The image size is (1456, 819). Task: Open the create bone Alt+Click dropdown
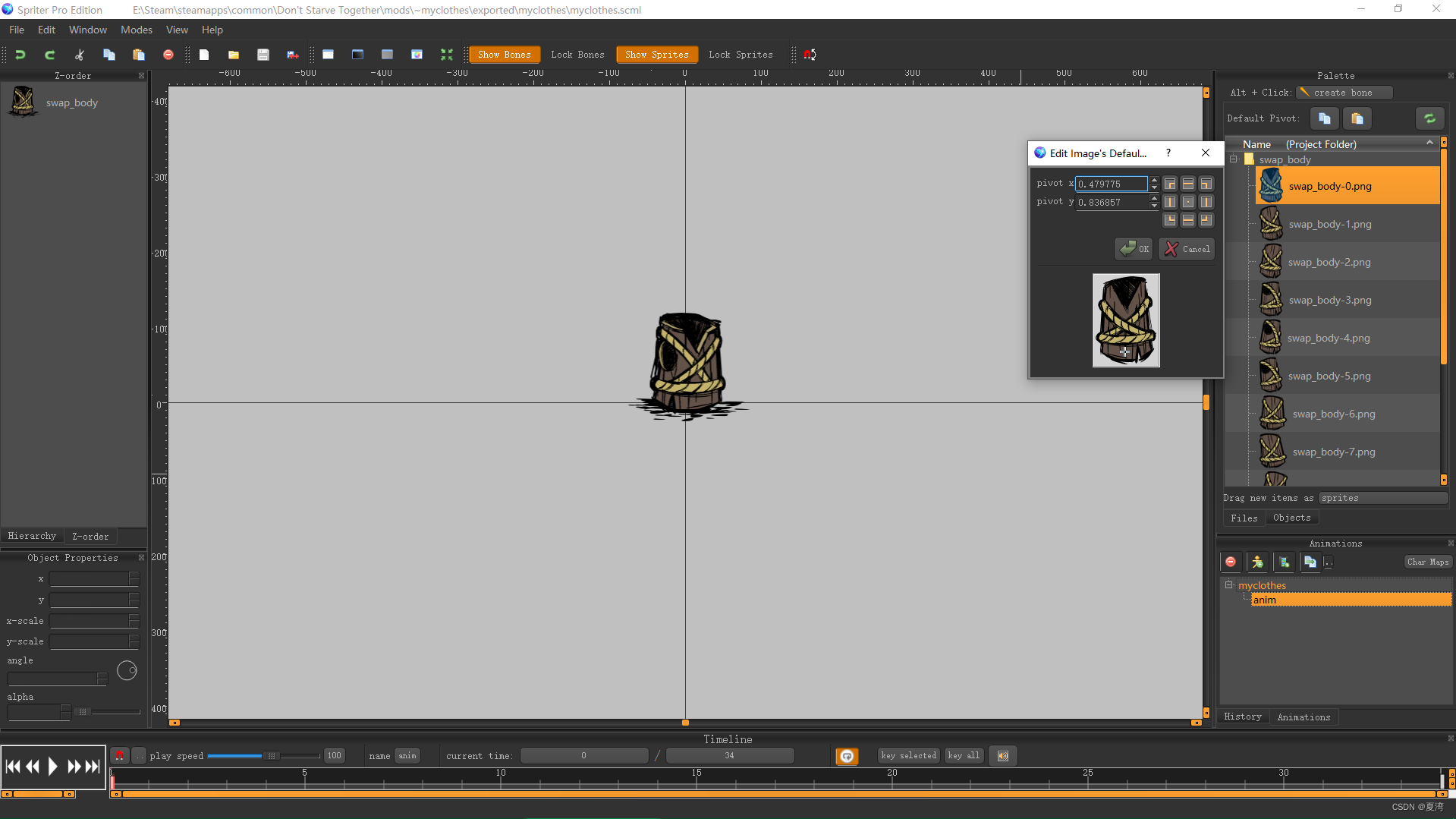[x=1344, y=93]
